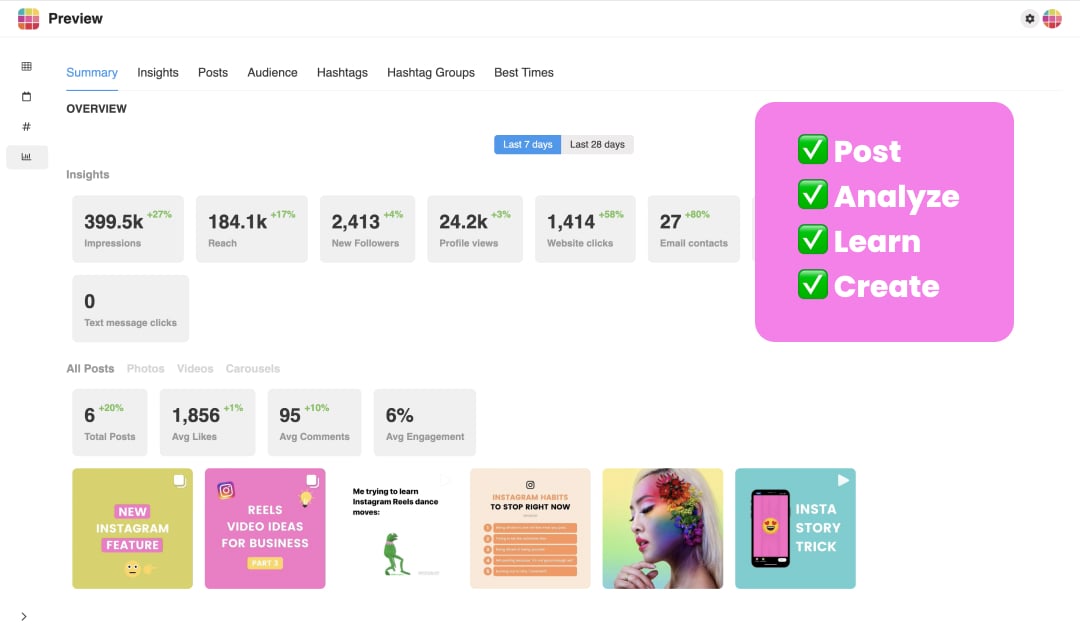Open the Instagram Habits post thumbnail
The image size is (1080, 631).
tap(530, 528)
